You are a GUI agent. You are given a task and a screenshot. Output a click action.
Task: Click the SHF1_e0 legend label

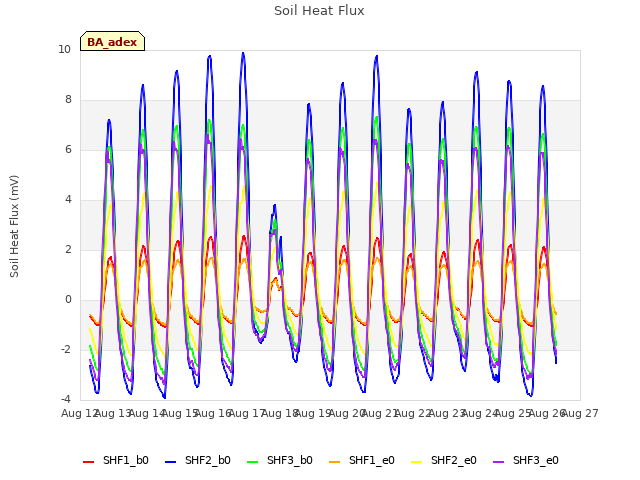372,460
